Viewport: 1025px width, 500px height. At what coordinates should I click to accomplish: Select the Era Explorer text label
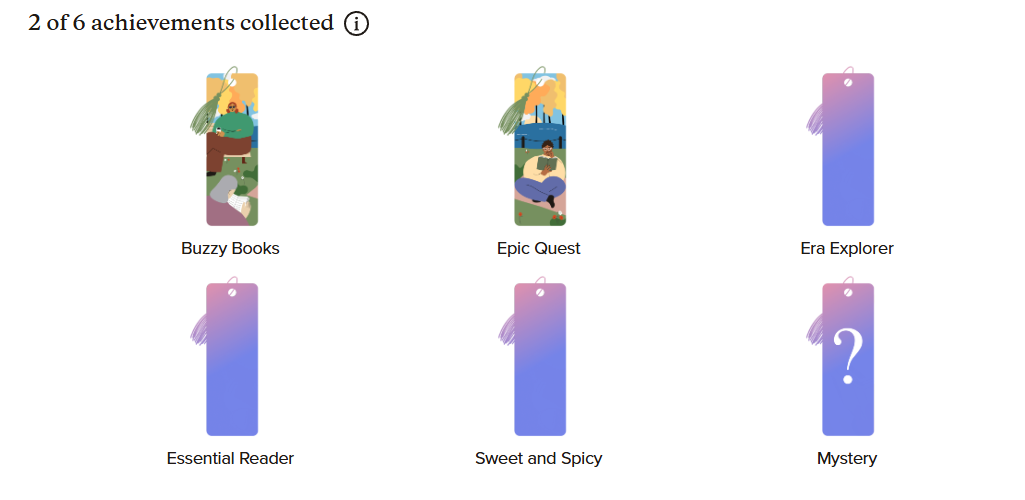tap(847, 248)
